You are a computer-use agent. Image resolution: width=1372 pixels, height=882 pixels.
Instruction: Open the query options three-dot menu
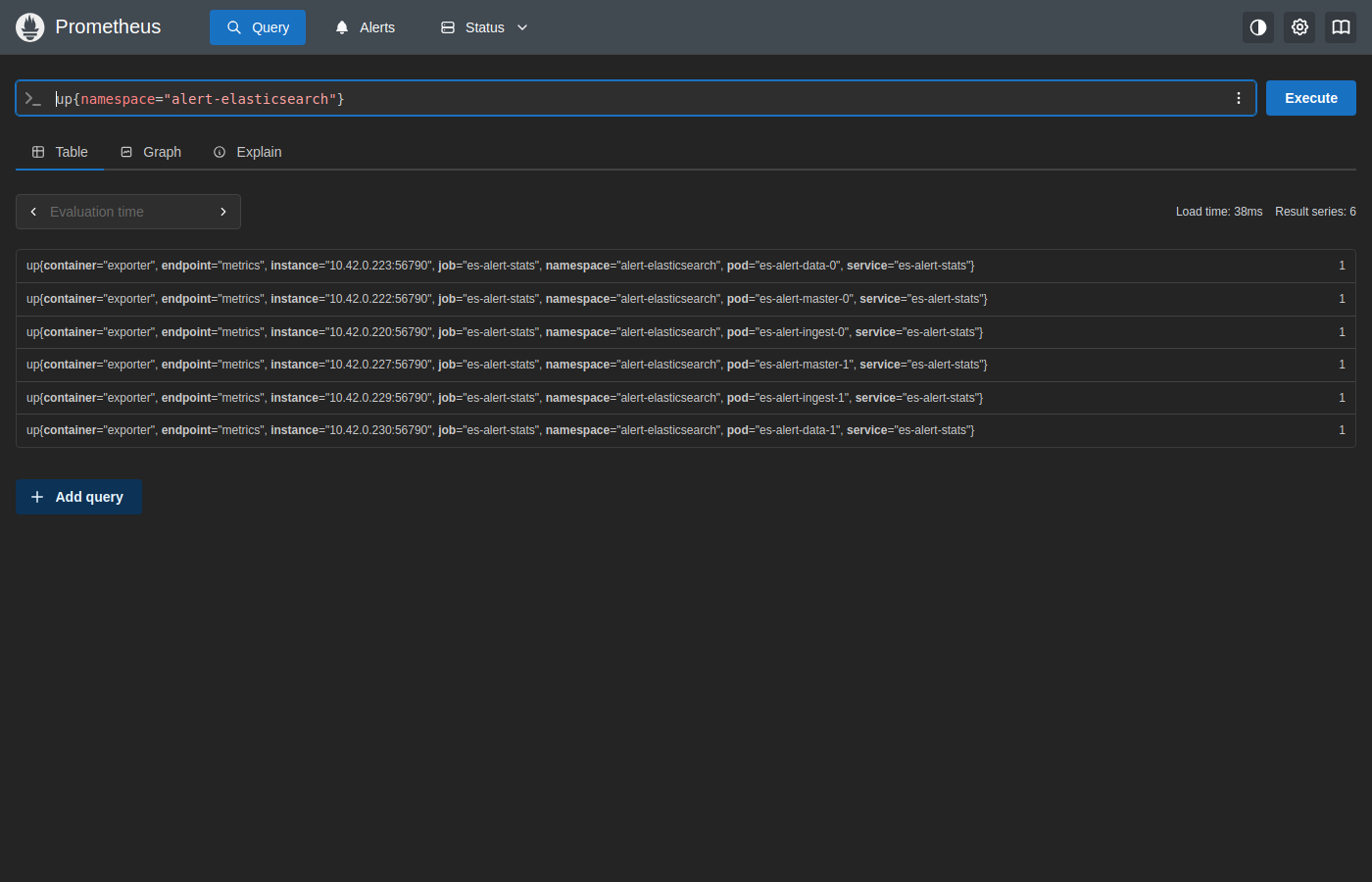tap(1239, 98)
